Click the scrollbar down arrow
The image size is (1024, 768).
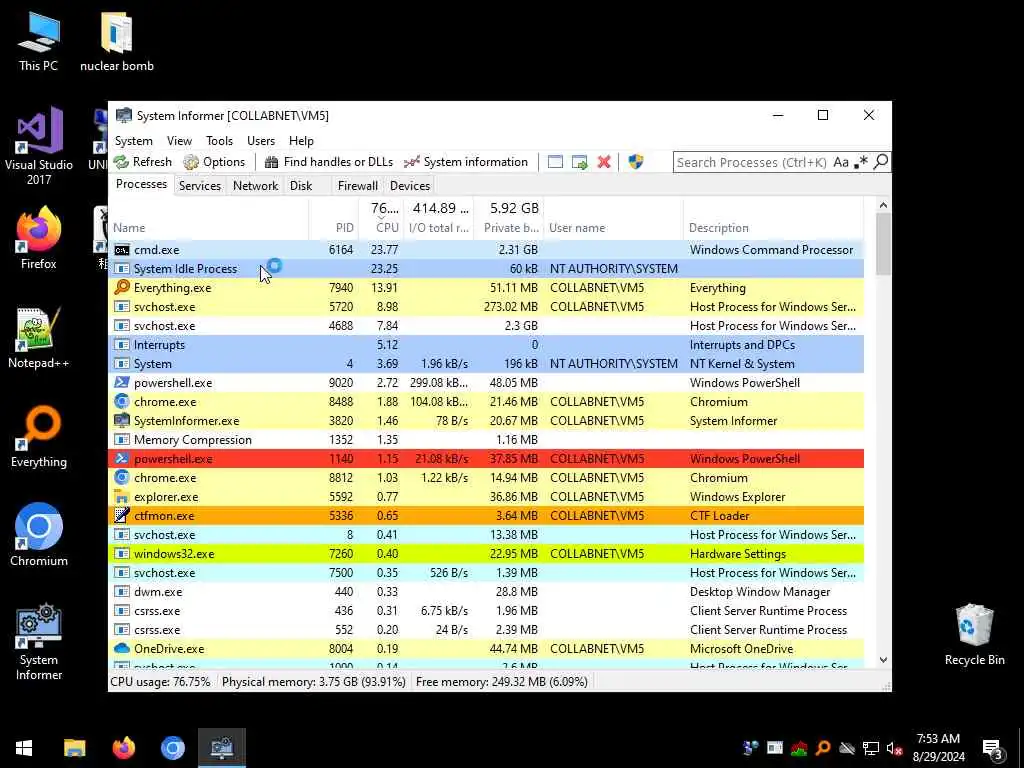(883, 660)
